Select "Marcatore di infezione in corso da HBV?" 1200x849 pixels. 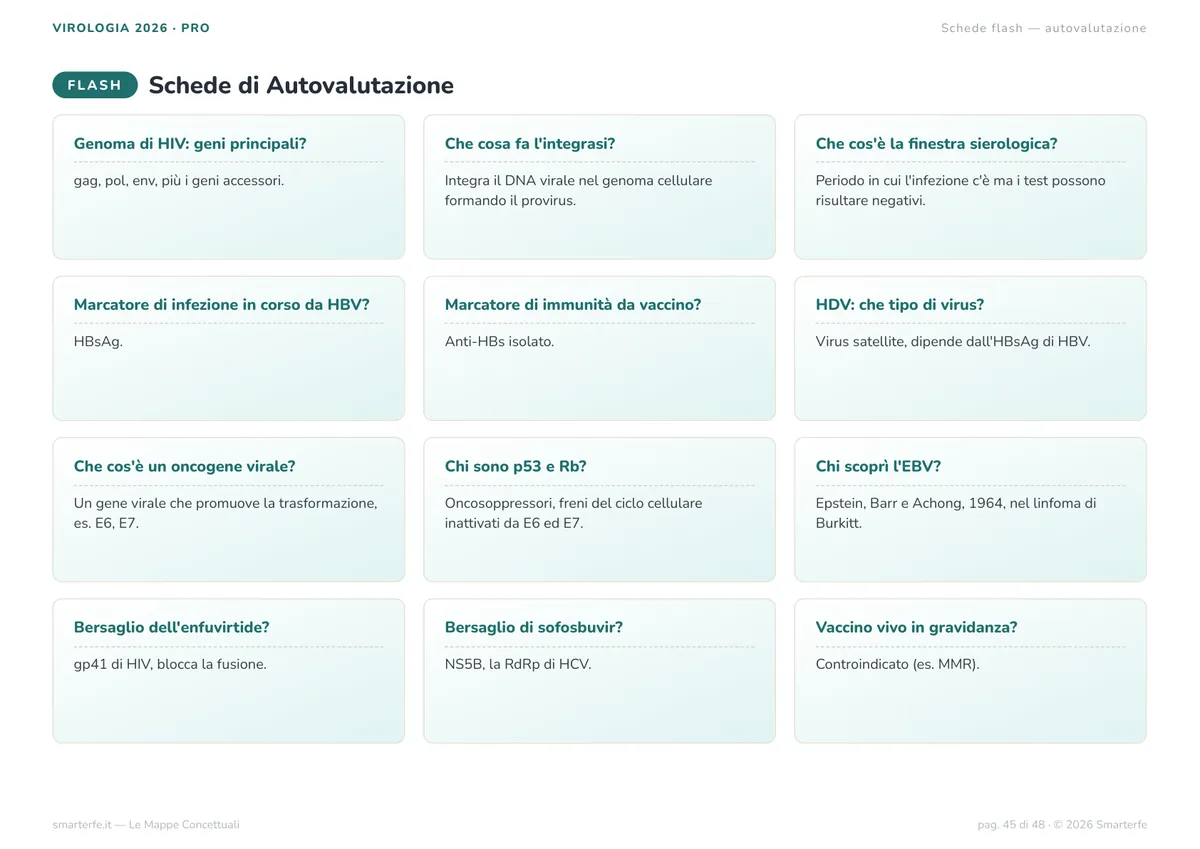coord(222,305)
